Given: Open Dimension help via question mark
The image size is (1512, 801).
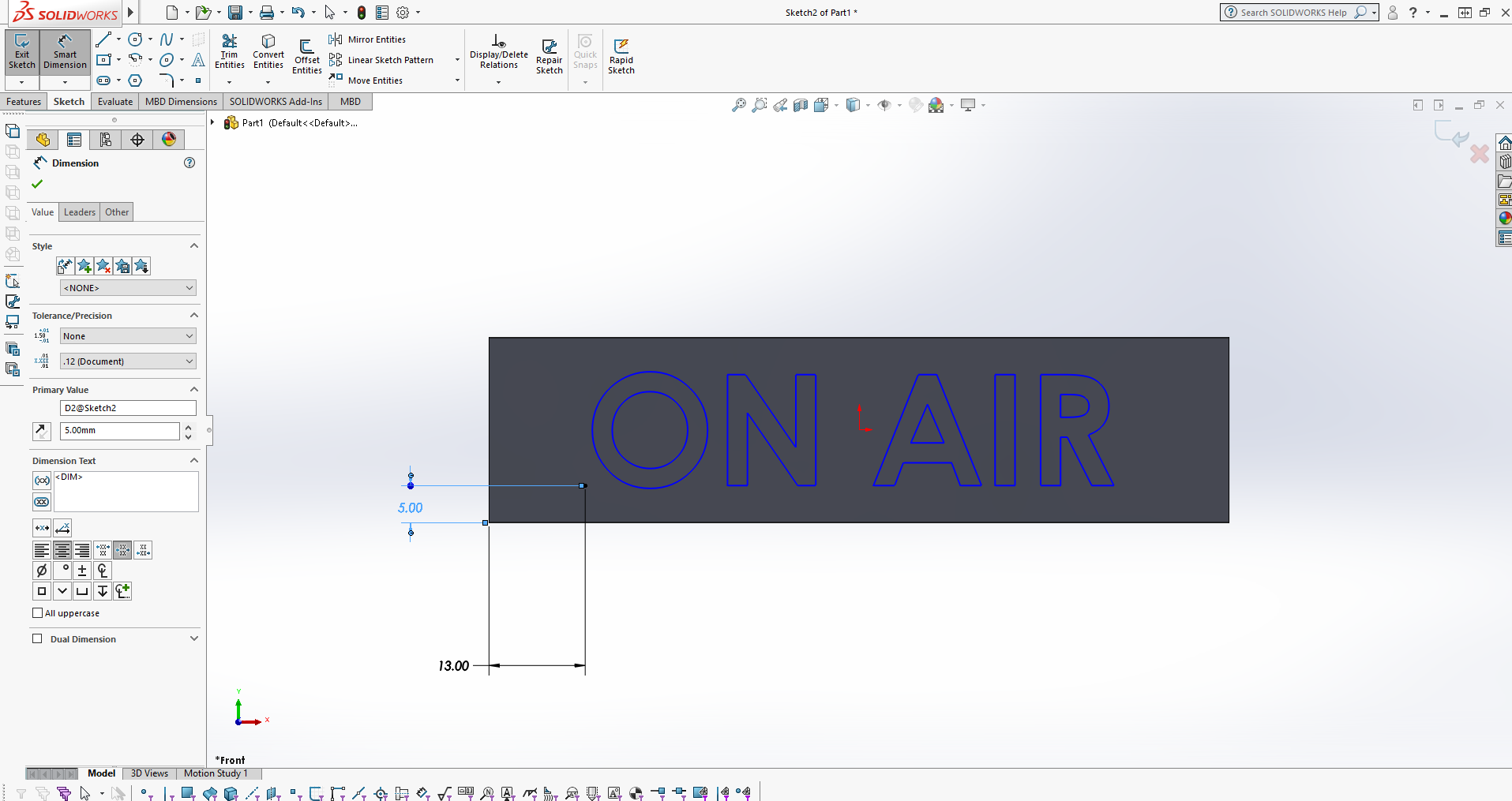Looking at the screenshot, I should pyautogui.click(x=189, y=163).
